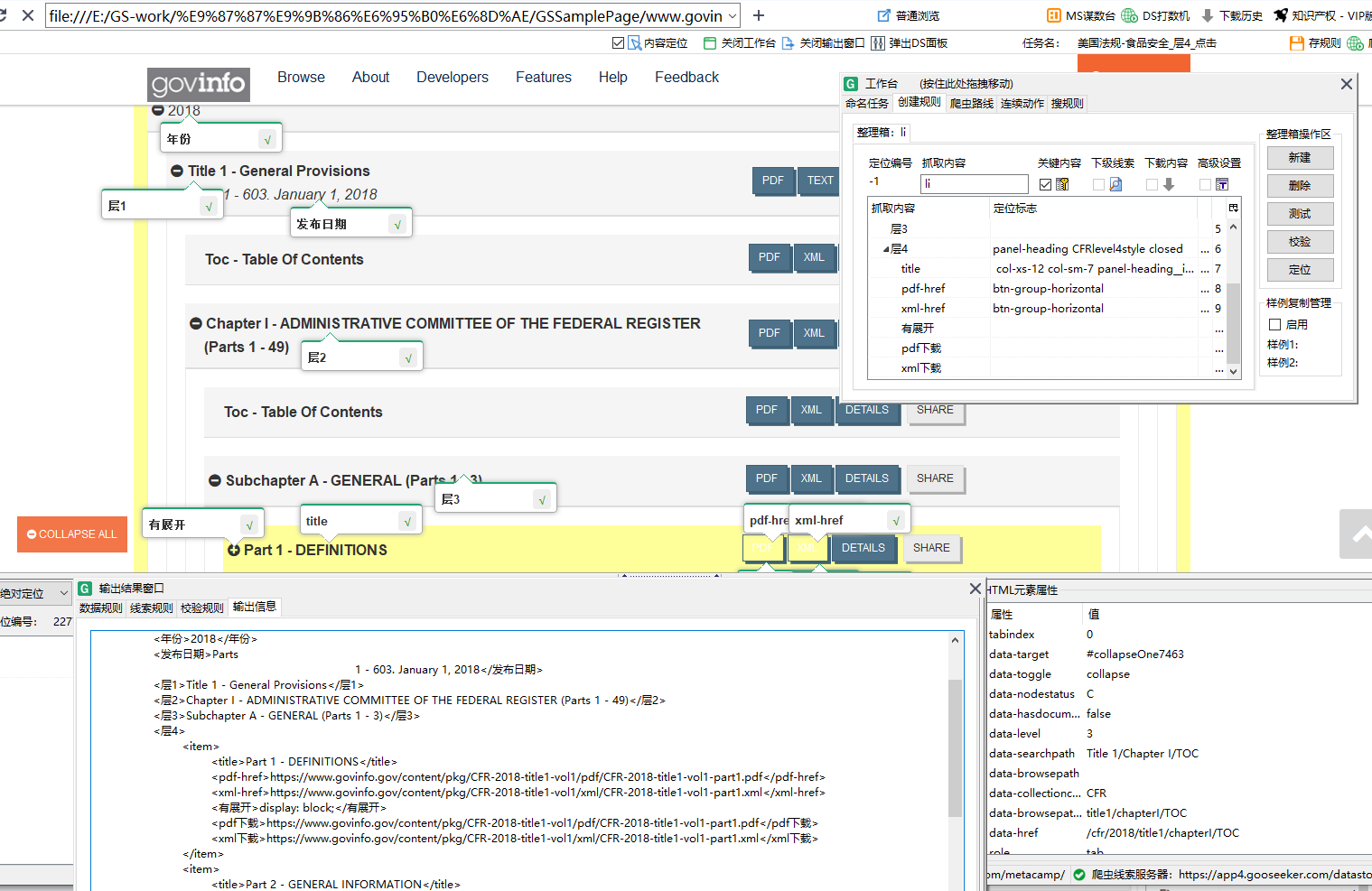The image size is (1372, 891).
Task: Click SHARE button for Part 1 - DEFINITIONS
Action: (931, 548)
